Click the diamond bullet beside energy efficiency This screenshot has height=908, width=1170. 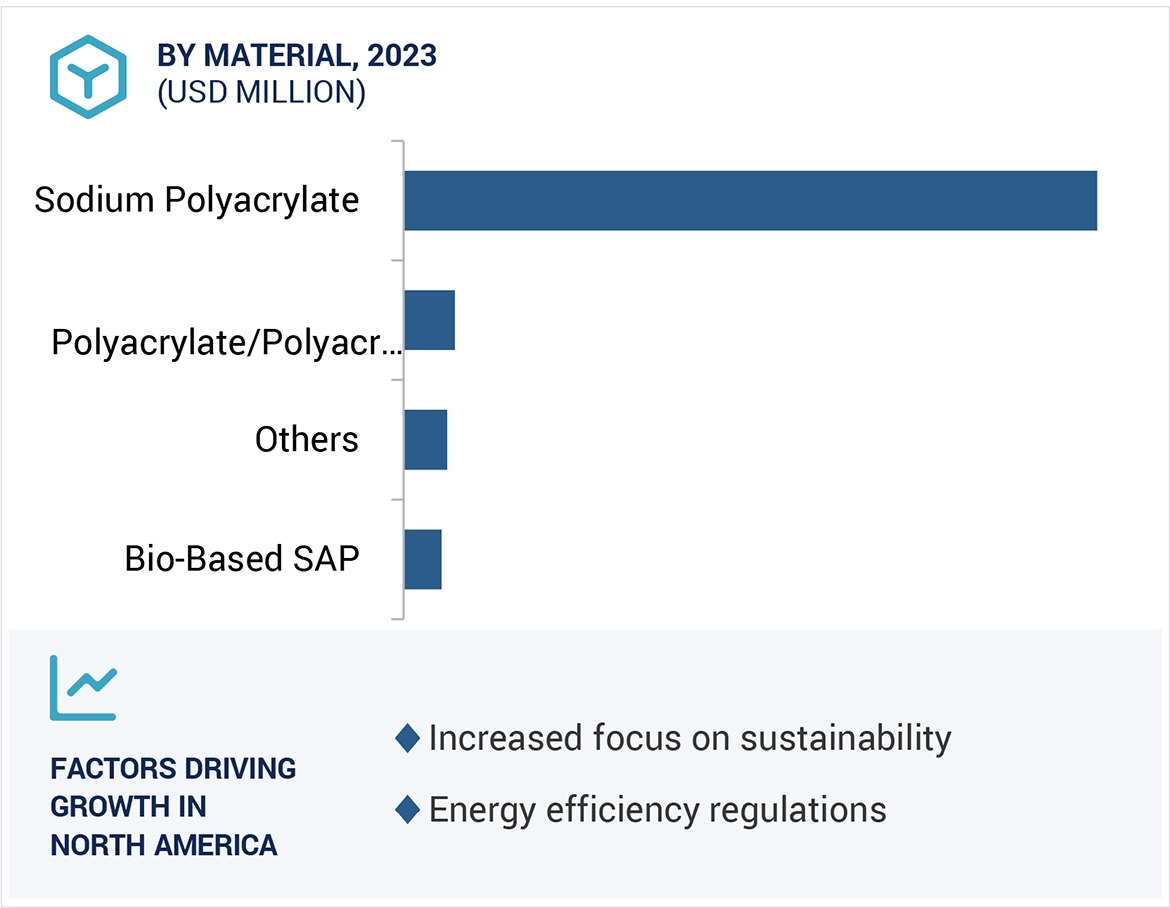(407, 809)
